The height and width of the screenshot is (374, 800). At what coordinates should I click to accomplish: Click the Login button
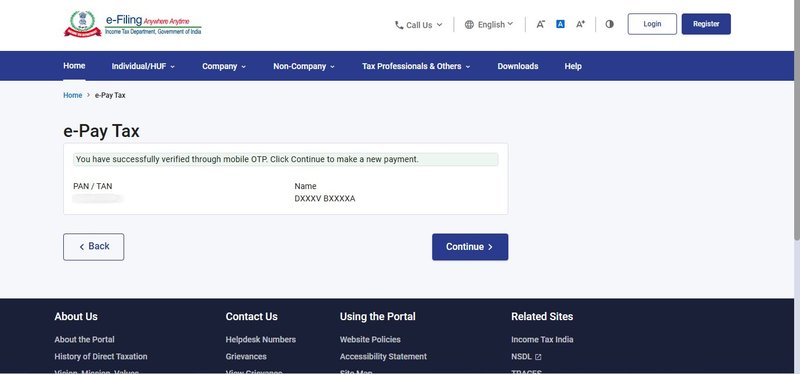(652, 24)
